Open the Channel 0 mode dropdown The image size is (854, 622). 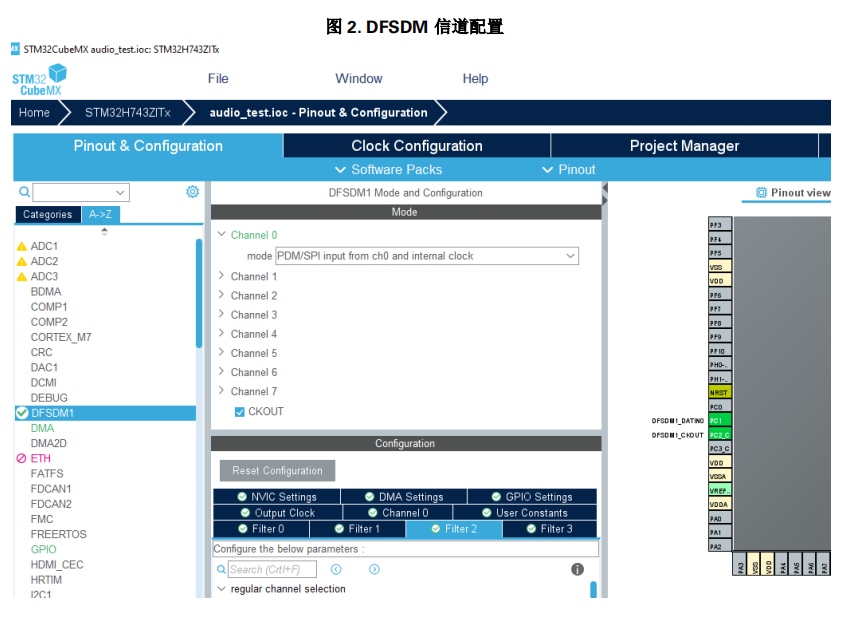[x=427, y=256]
